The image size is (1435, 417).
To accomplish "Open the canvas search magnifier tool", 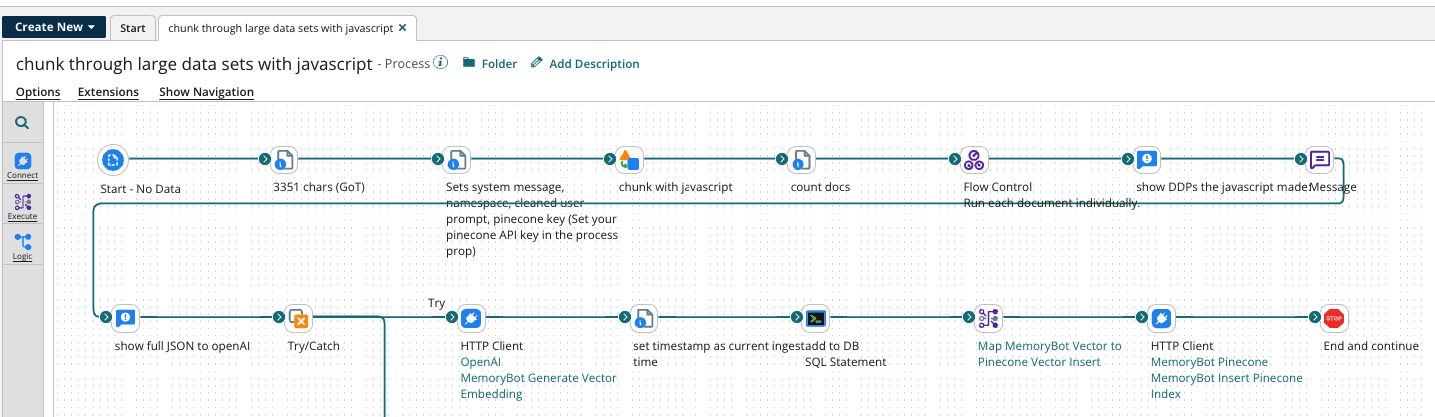I will pos(22,124).
